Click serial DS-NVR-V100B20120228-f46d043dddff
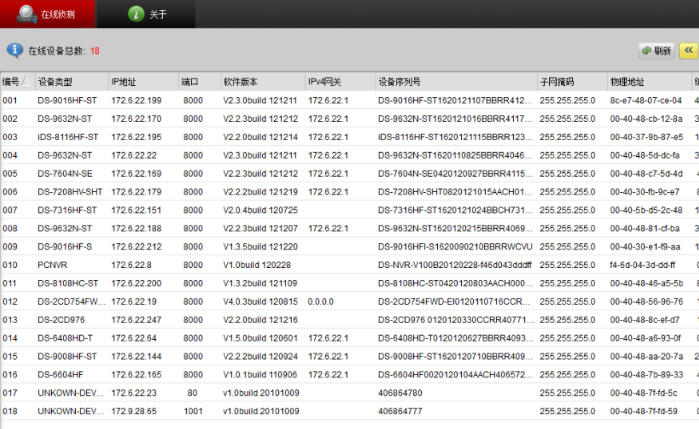The width and height of the screenshot is (699, 429). click(x=455, y=265)
